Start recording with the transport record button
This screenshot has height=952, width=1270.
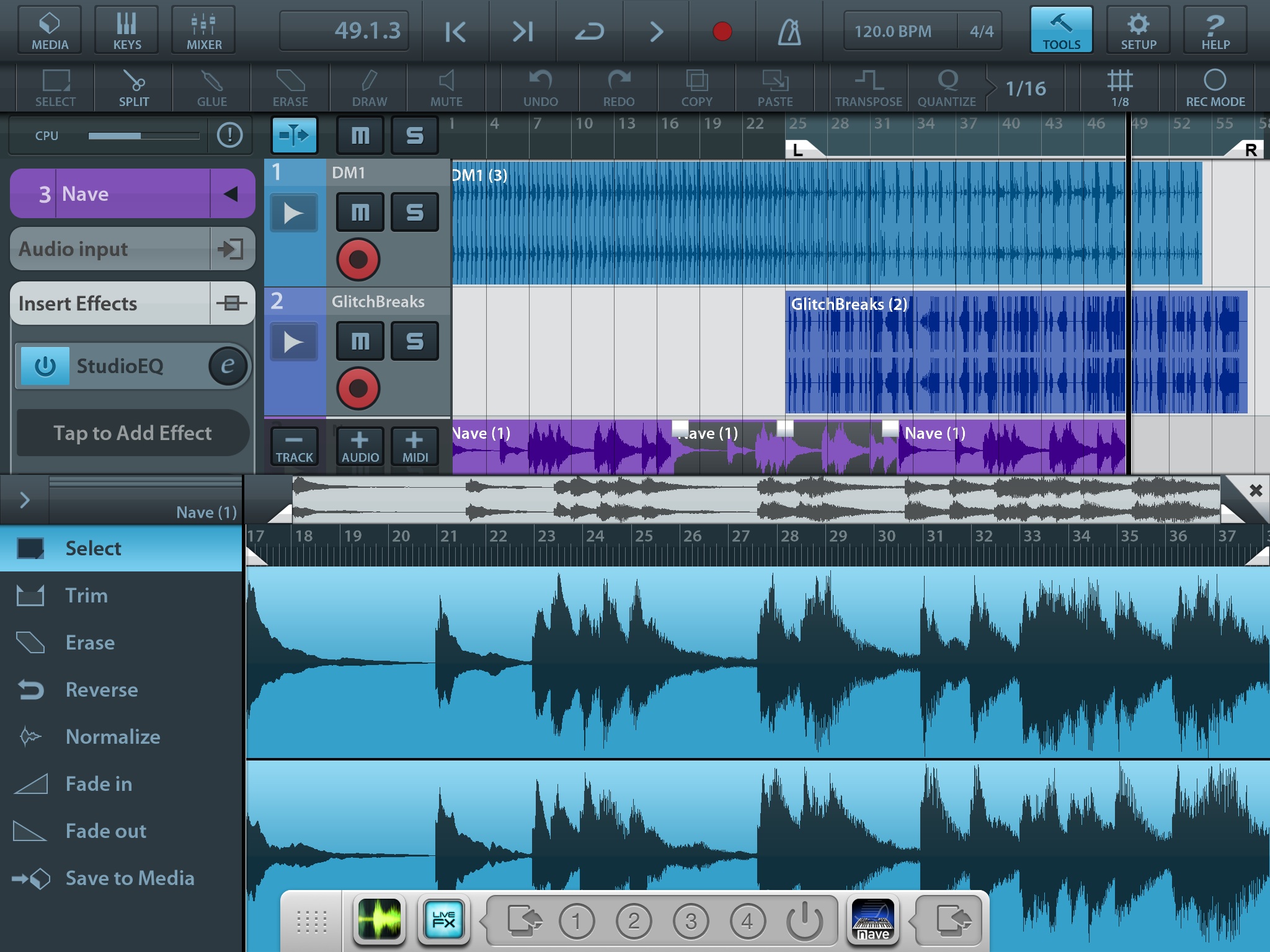coord(722,31)
